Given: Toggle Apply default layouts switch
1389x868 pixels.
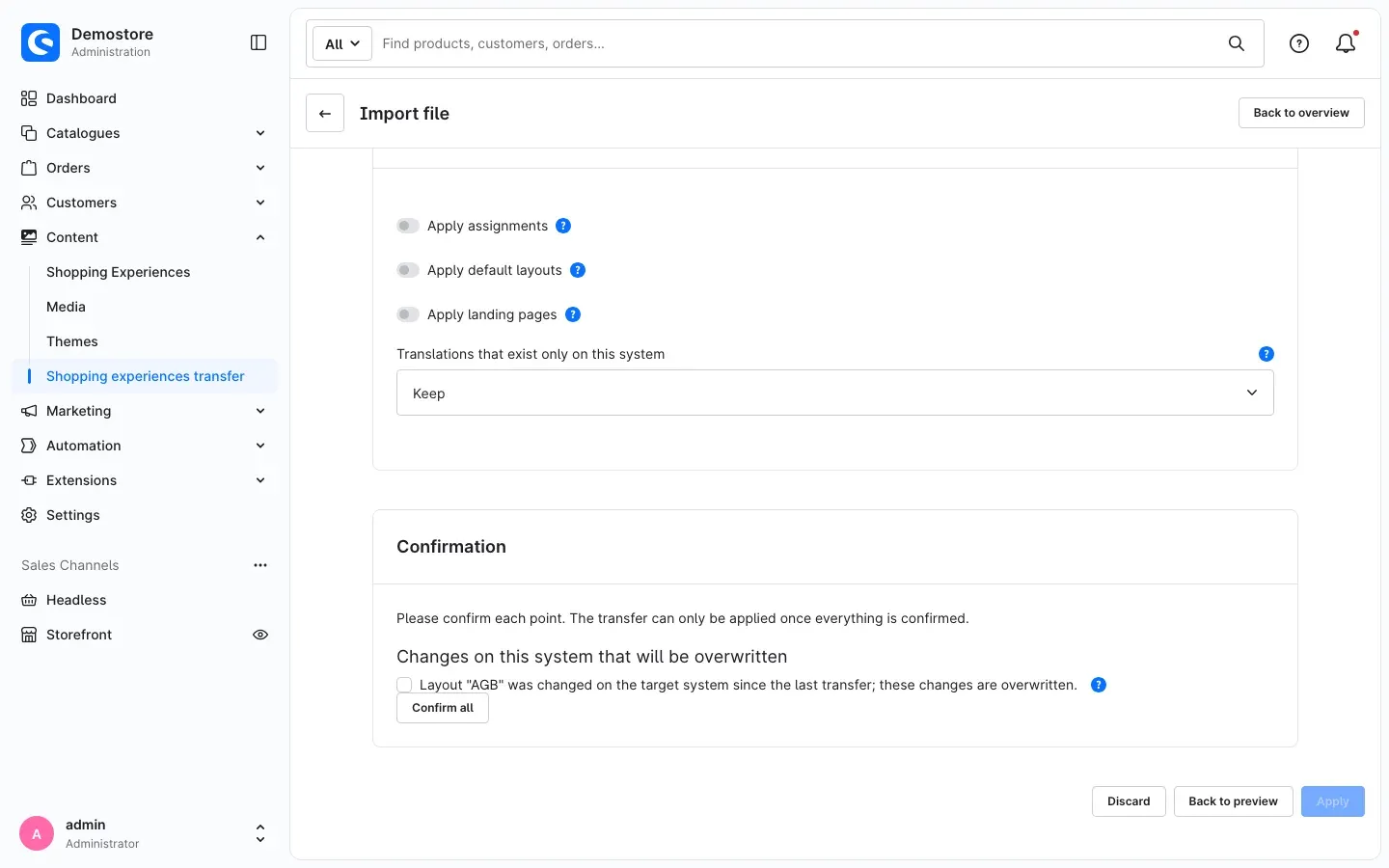Looking at the screenshot, I should [x=408, y=270].
